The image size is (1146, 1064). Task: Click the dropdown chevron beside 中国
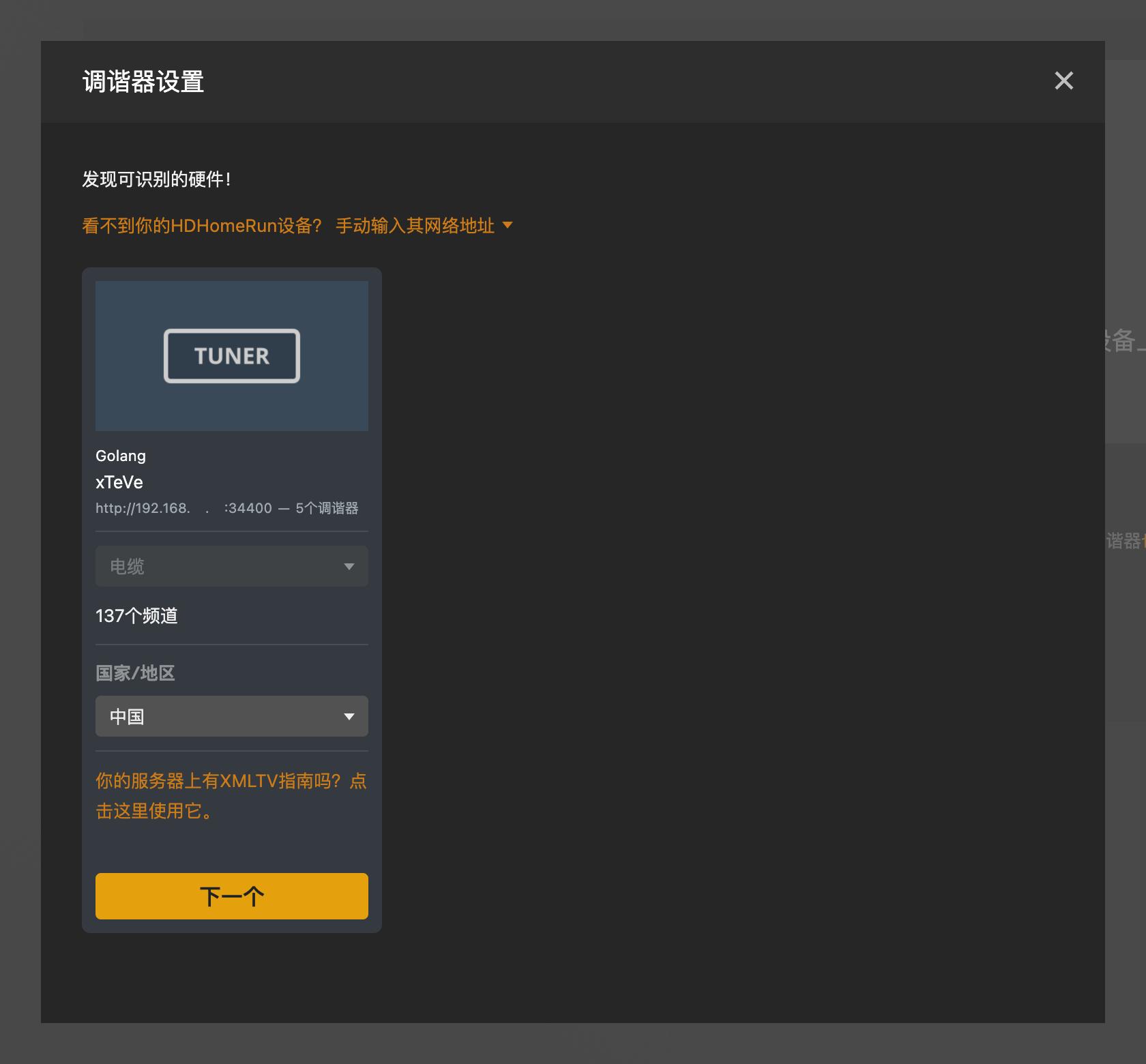pyautogui.click(x=349, y=716)
